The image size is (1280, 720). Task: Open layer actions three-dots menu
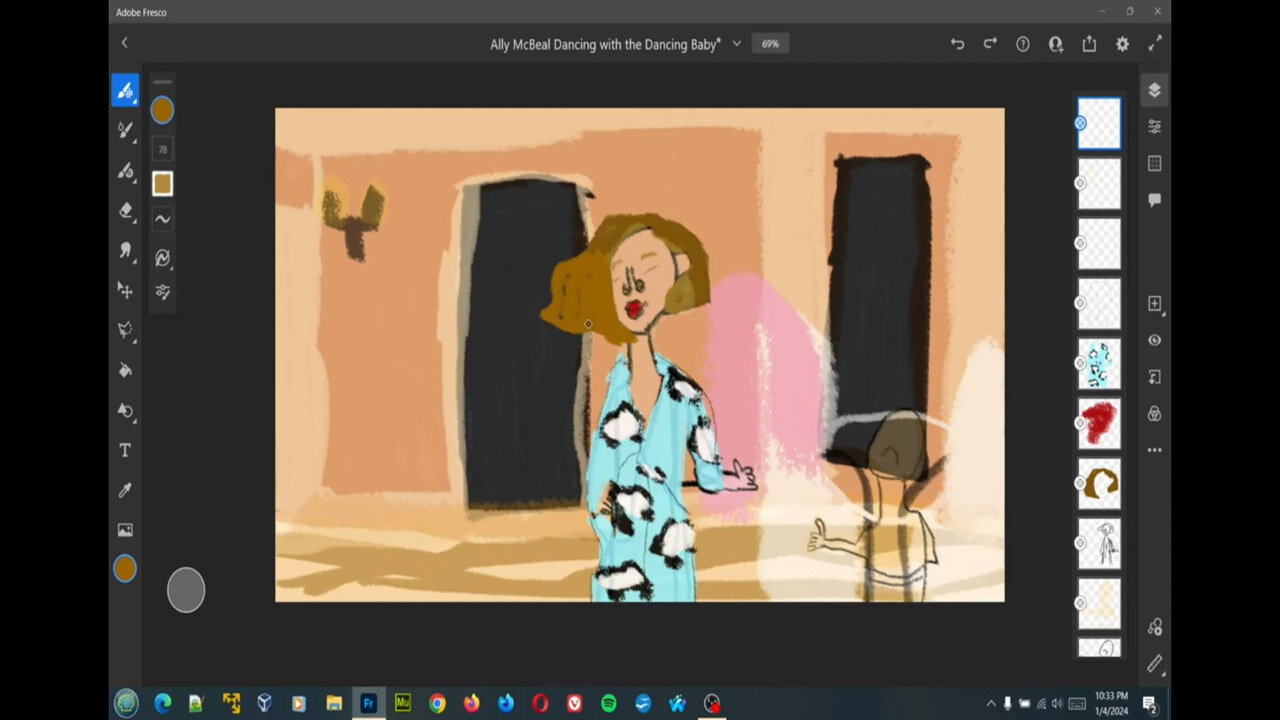click(x=1154, y=450)
